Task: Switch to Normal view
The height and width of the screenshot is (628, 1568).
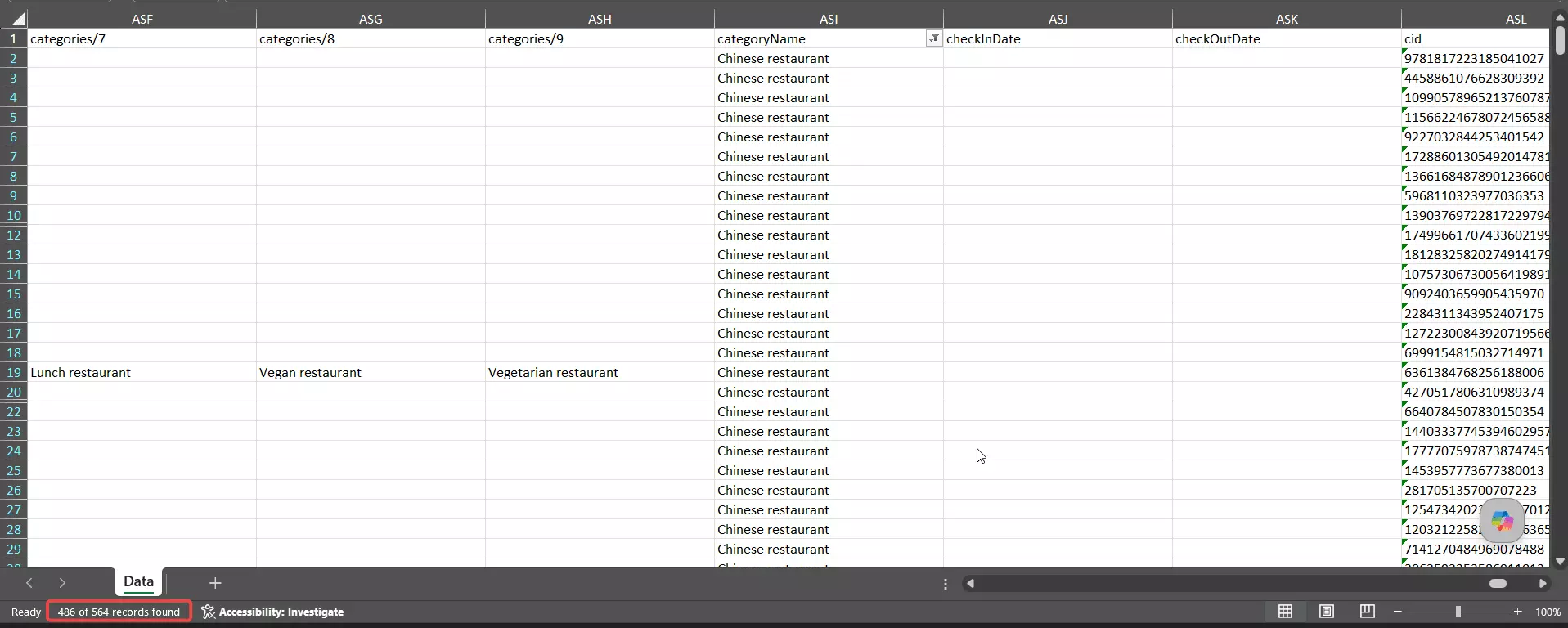Action: coord(1286,612)
